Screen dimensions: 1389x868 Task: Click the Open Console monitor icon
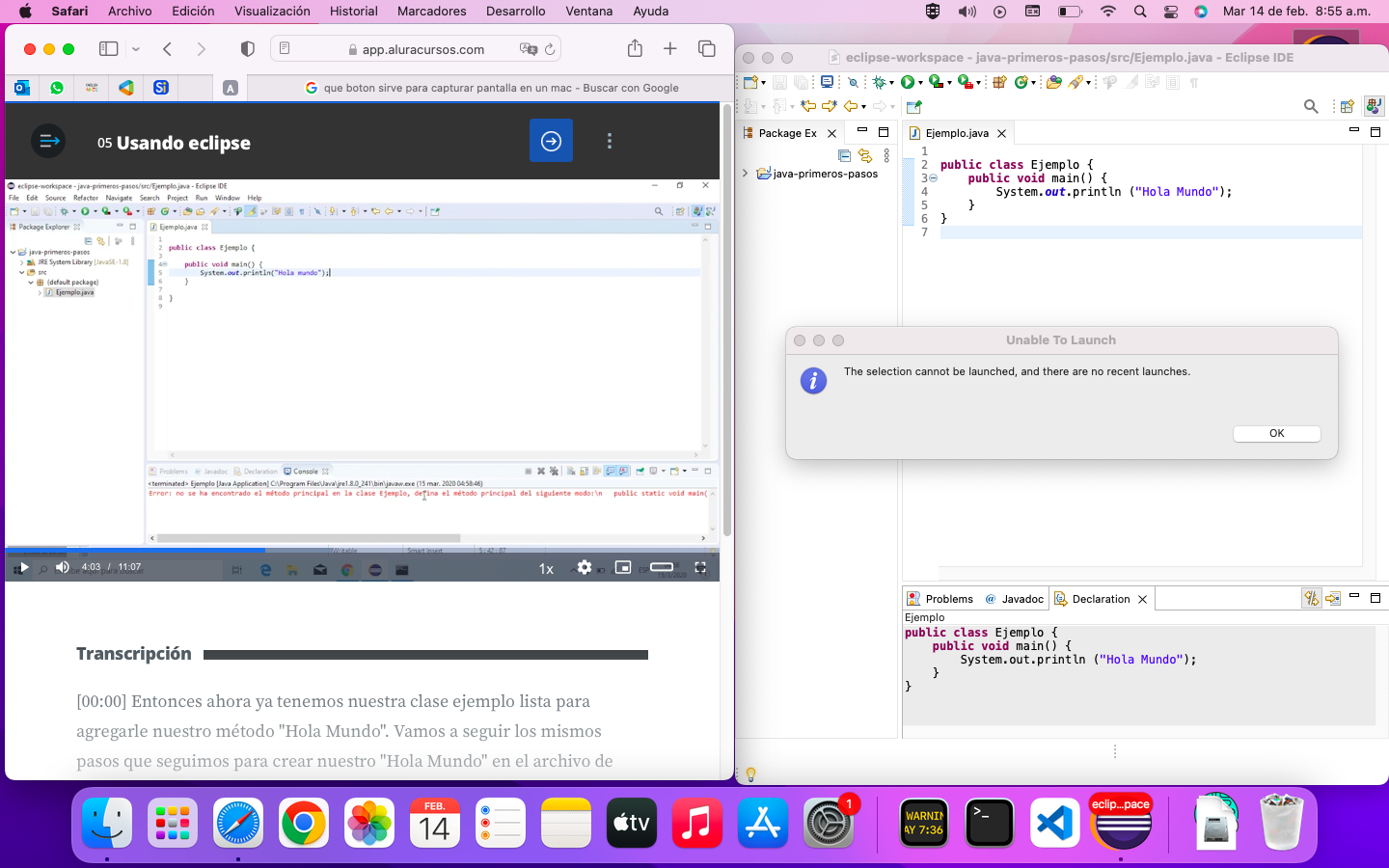point(827,82)
